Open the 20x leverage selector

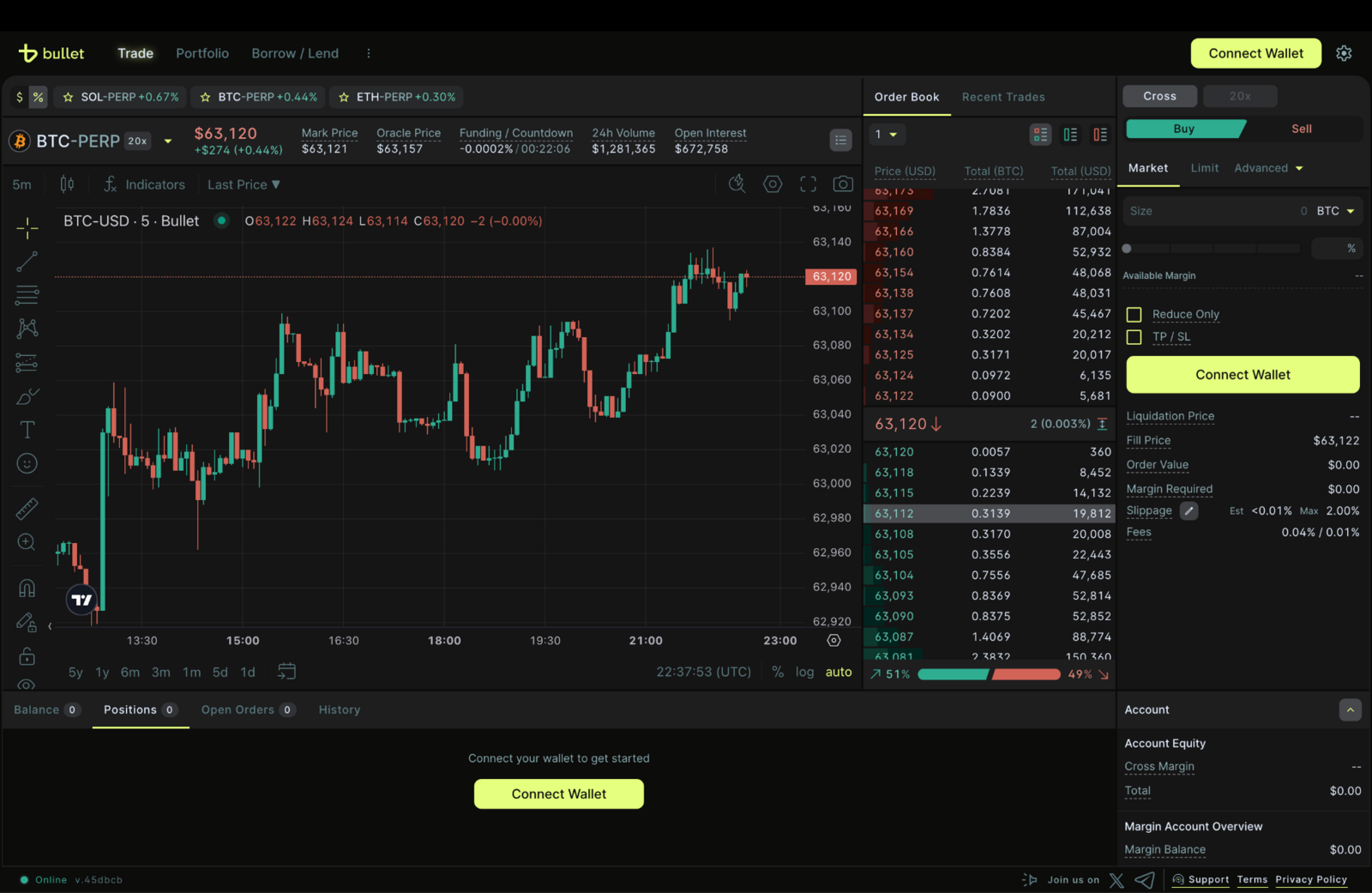(x=1240, y=96)
